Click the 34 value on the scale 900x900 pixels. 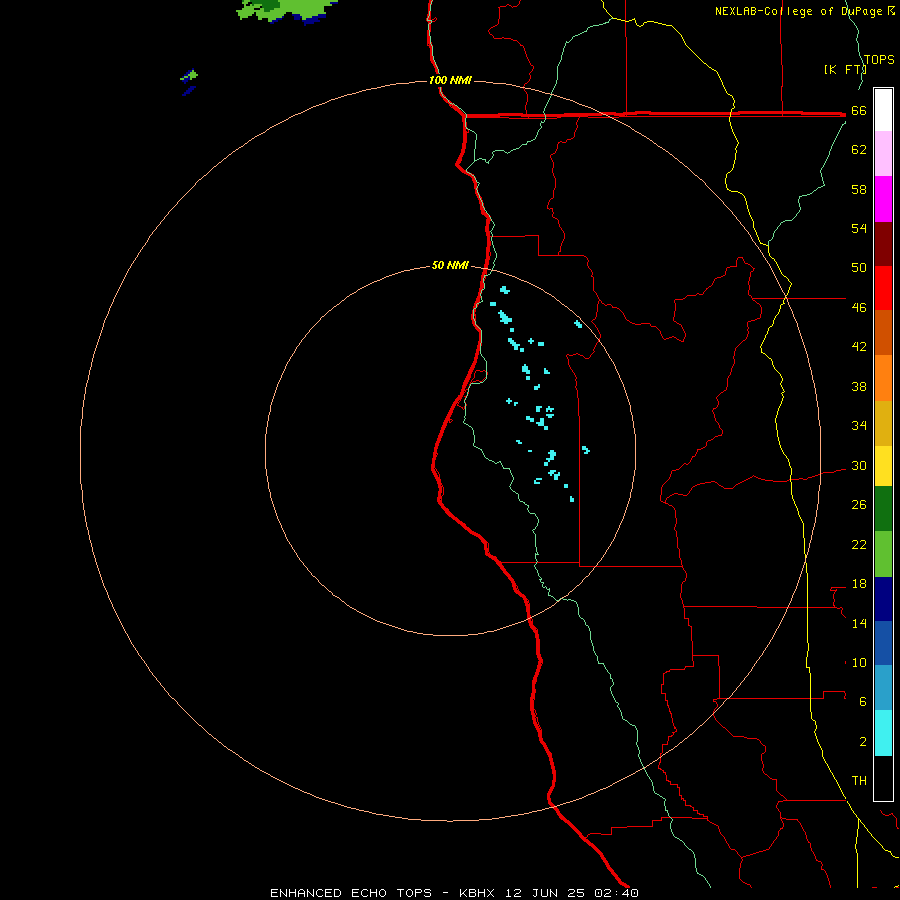pyautogui.click(x=859, y=426)
